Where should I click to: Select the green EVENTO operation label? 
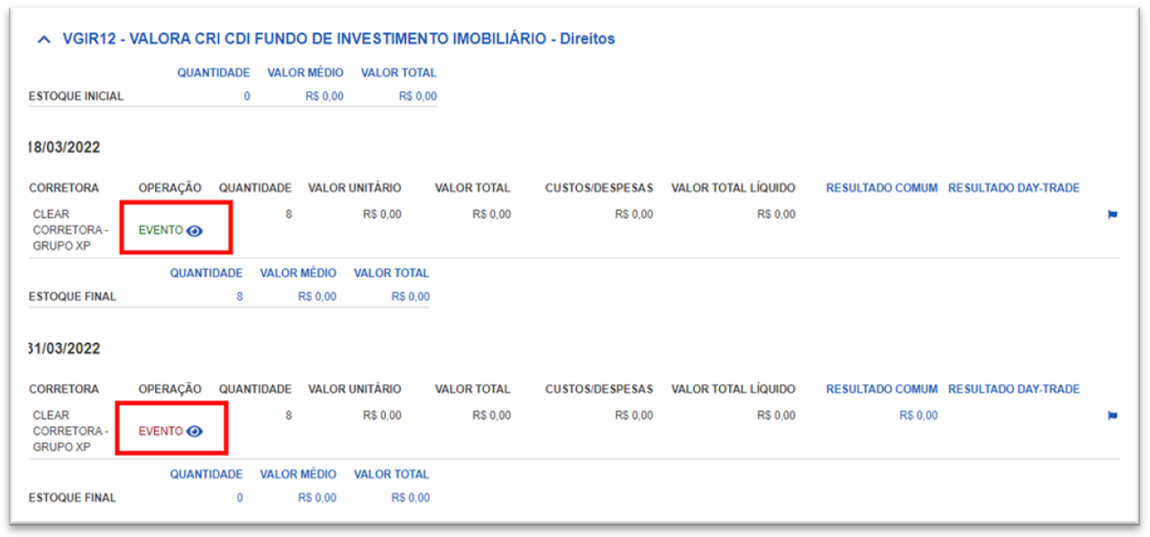point(161,230)
